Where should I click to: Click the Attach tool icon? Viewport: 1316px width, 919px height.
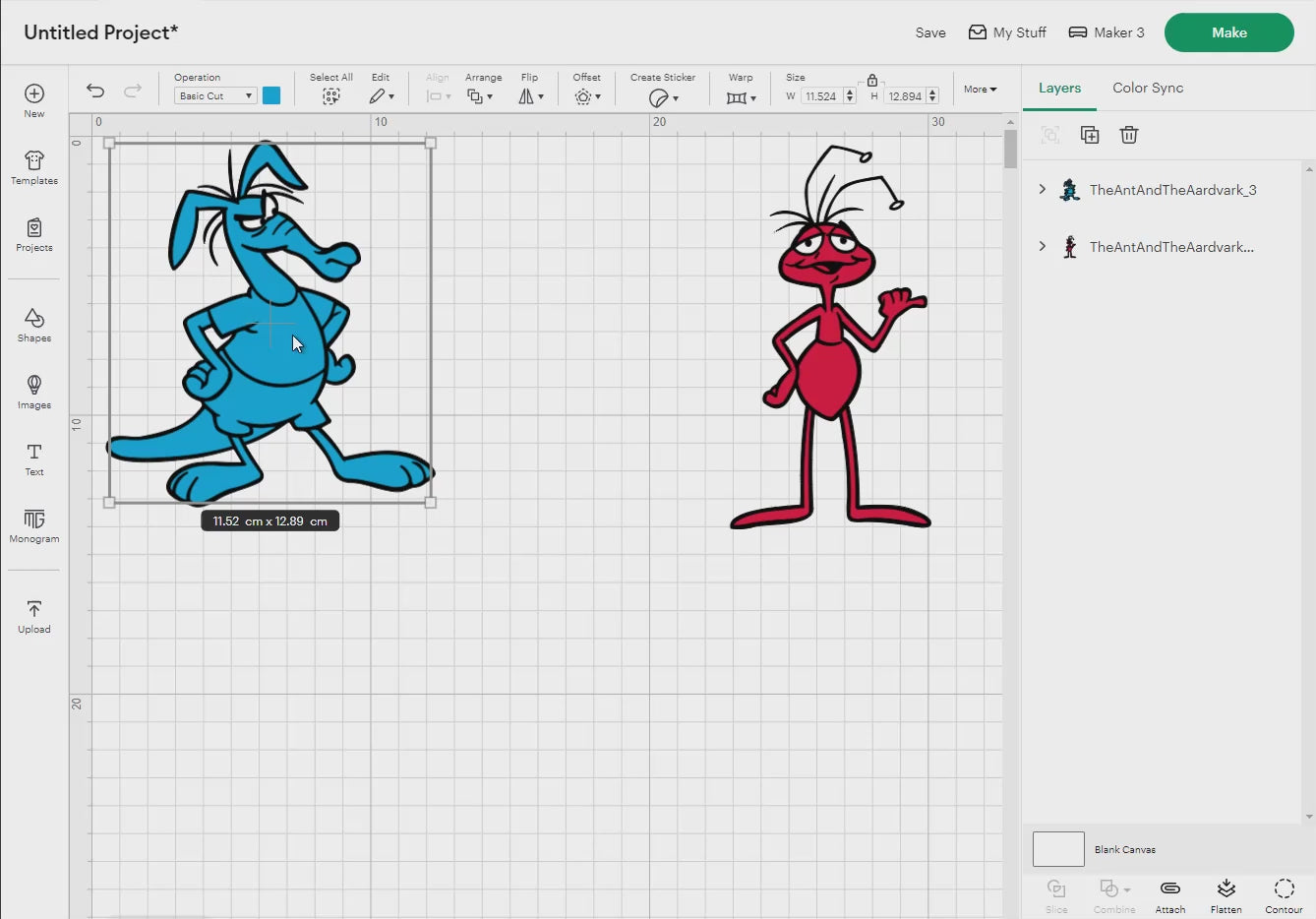(x=1170, y=888)
